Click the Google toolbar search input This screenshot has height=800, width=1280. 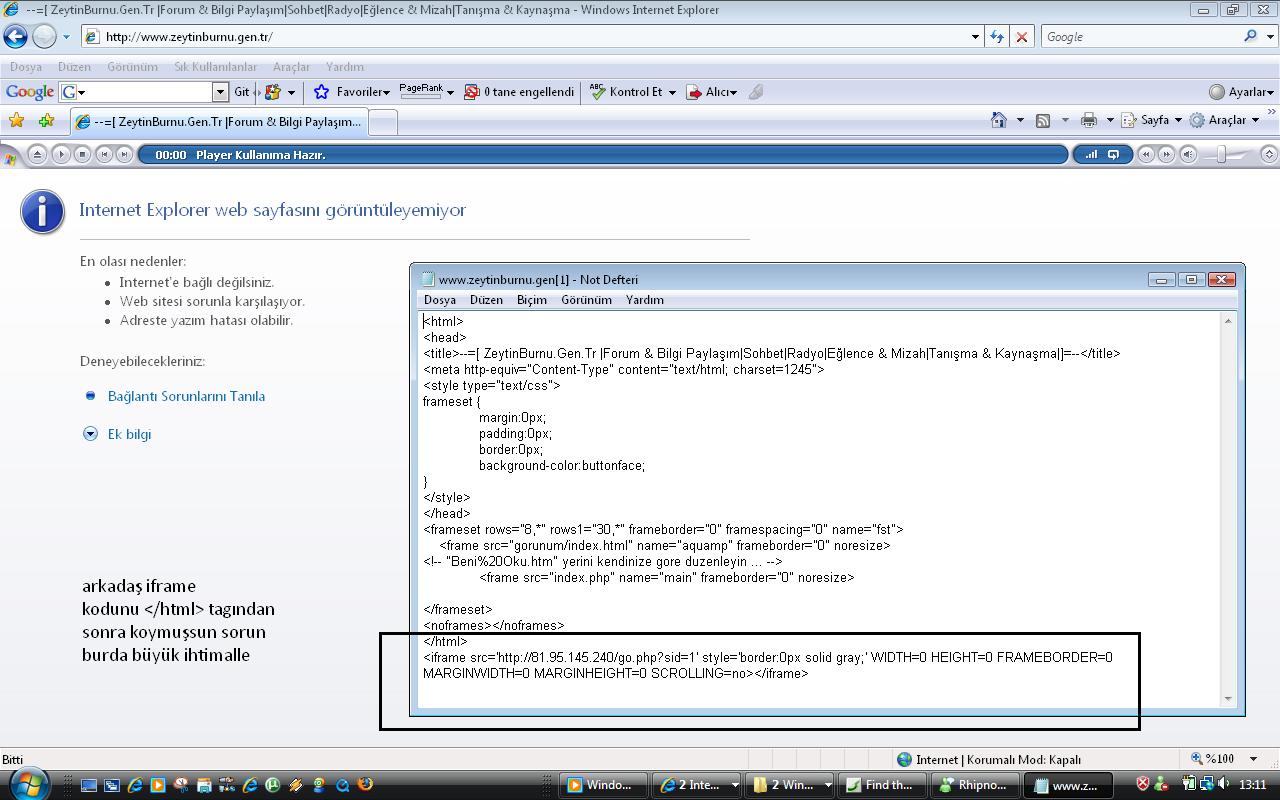point(145,92)
